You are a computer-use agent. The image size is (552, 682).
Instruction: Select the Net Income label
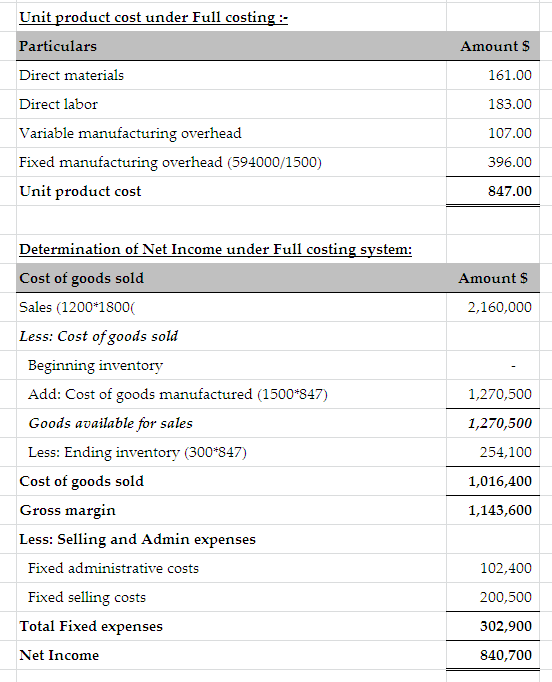click(59, 655)
